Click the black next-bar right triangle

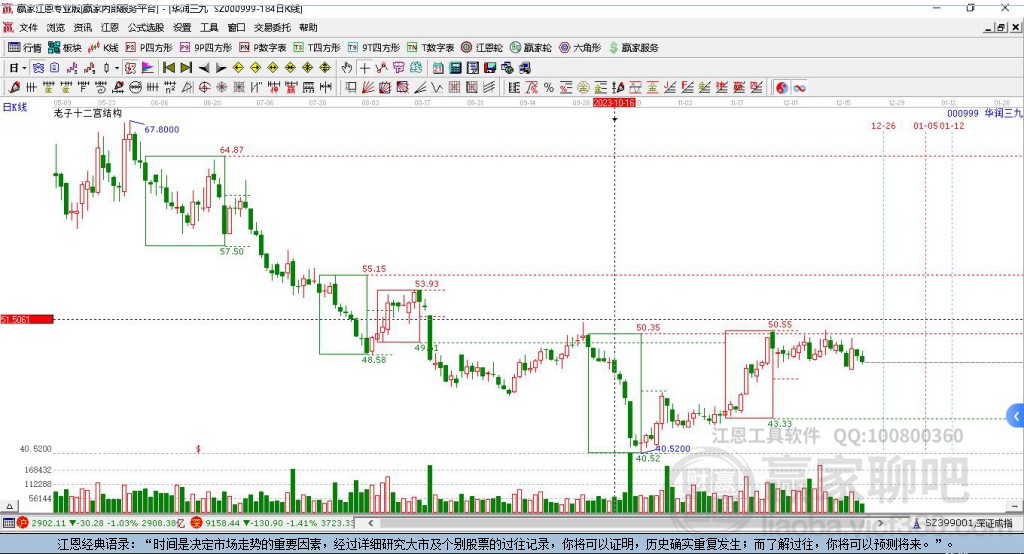(x=221, y=68)
